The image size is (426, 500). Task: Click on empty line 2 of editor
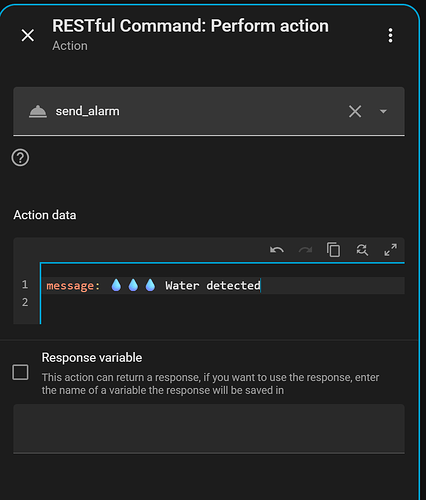click(x=223, y=303)
